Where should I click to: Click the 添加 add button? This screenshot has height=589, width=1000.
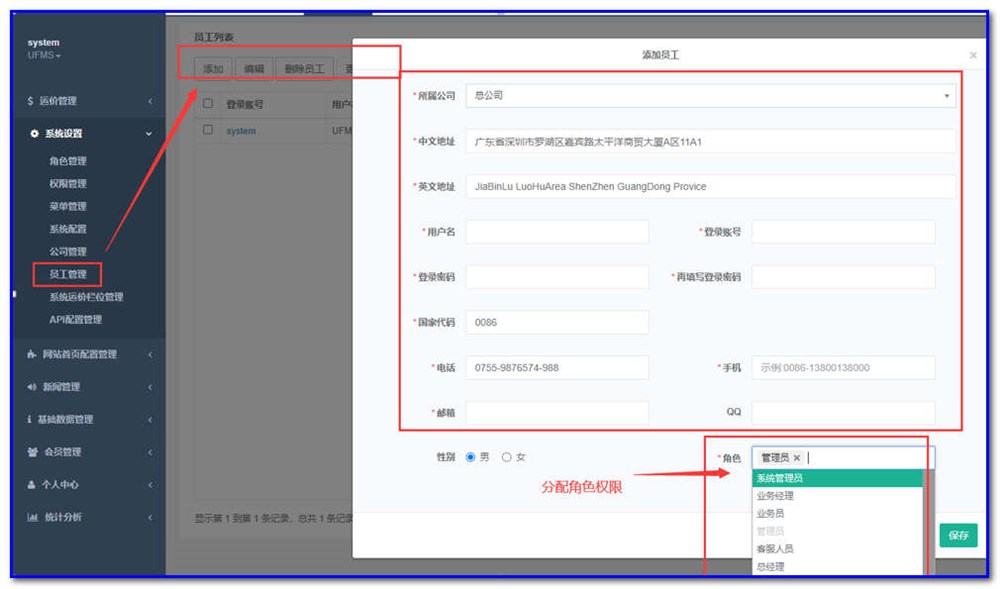(x=213, y=68)
